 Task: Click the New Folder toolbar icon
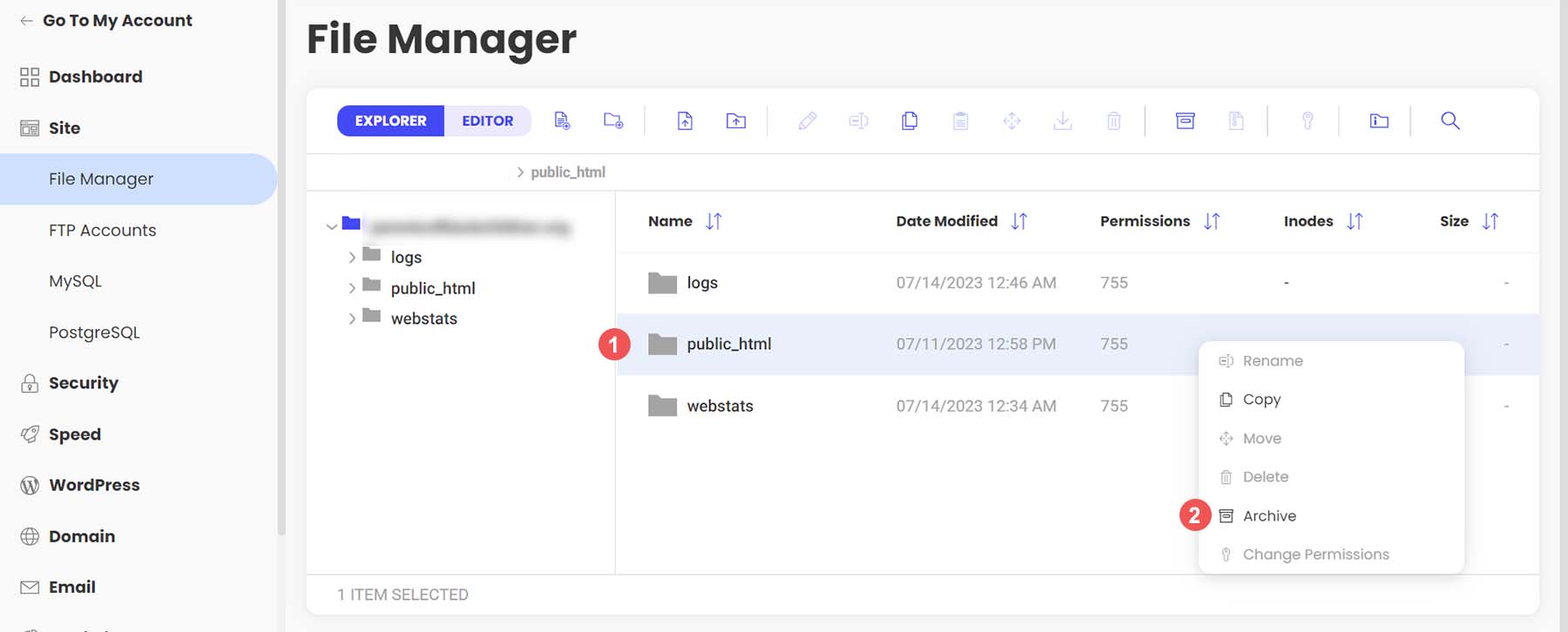point(613,121)
